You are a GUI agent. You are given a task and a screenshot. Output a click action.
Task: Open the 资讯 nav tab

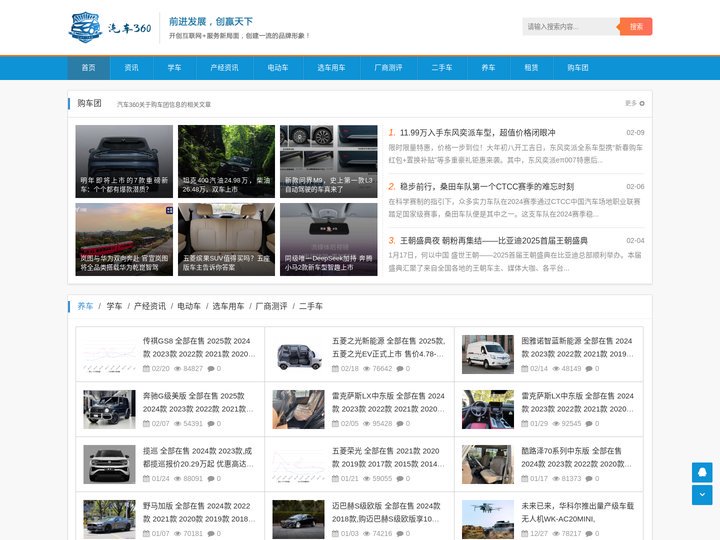(131, 68)
